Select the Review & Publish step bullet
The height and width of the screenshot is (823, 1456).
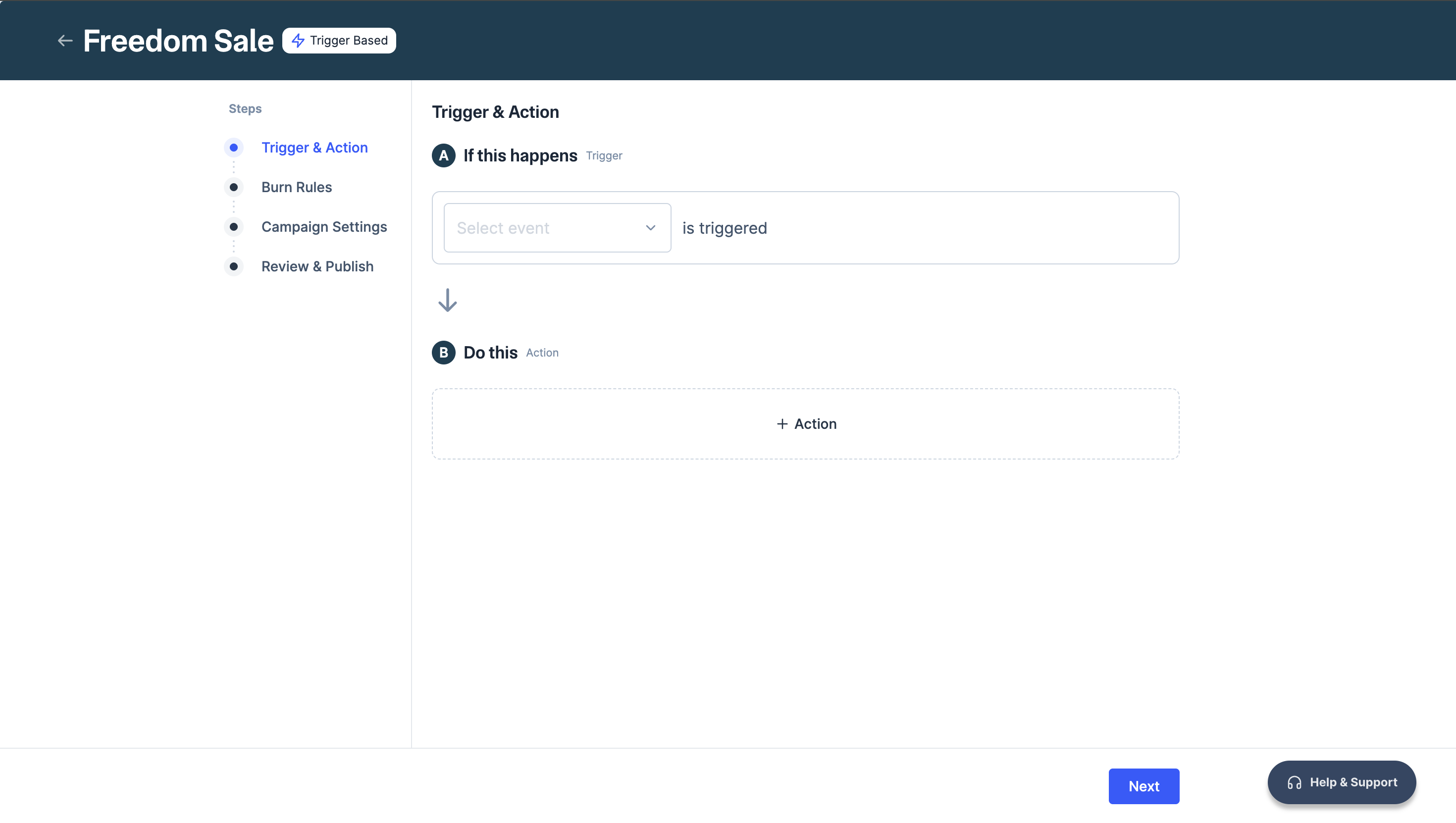point(233,266)
